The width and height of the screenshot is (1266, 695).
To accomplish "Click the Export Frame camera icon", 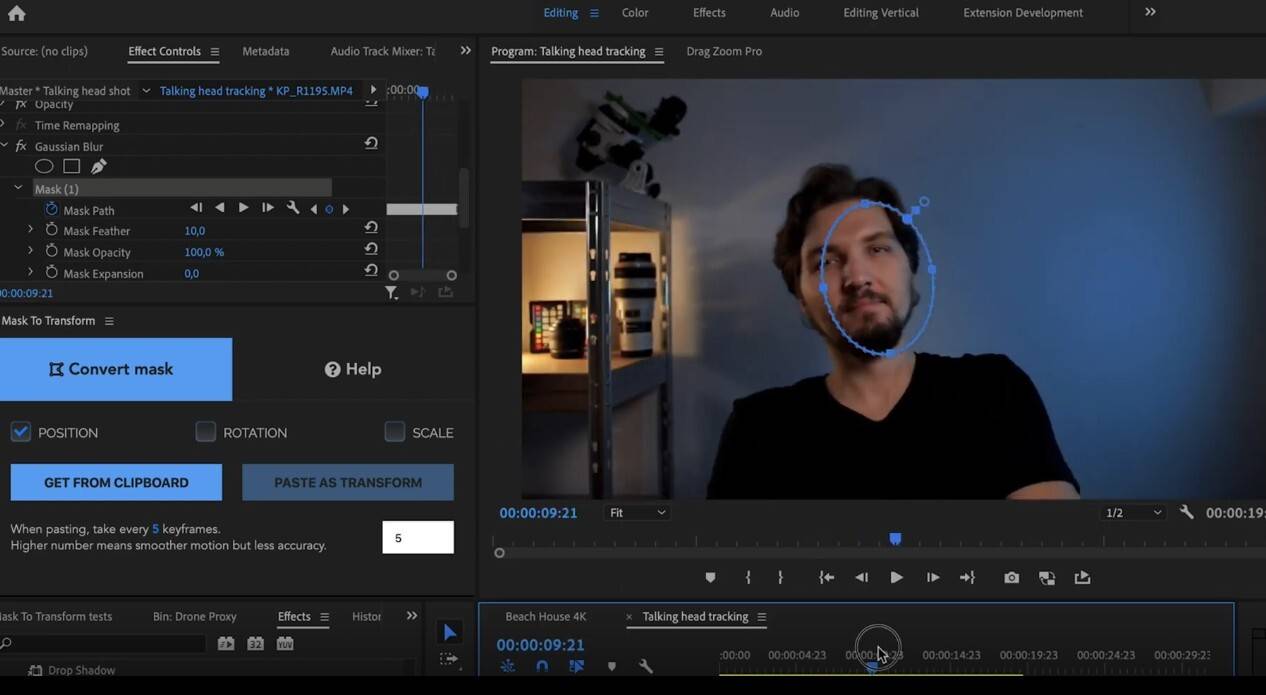I will point(1011,578).
